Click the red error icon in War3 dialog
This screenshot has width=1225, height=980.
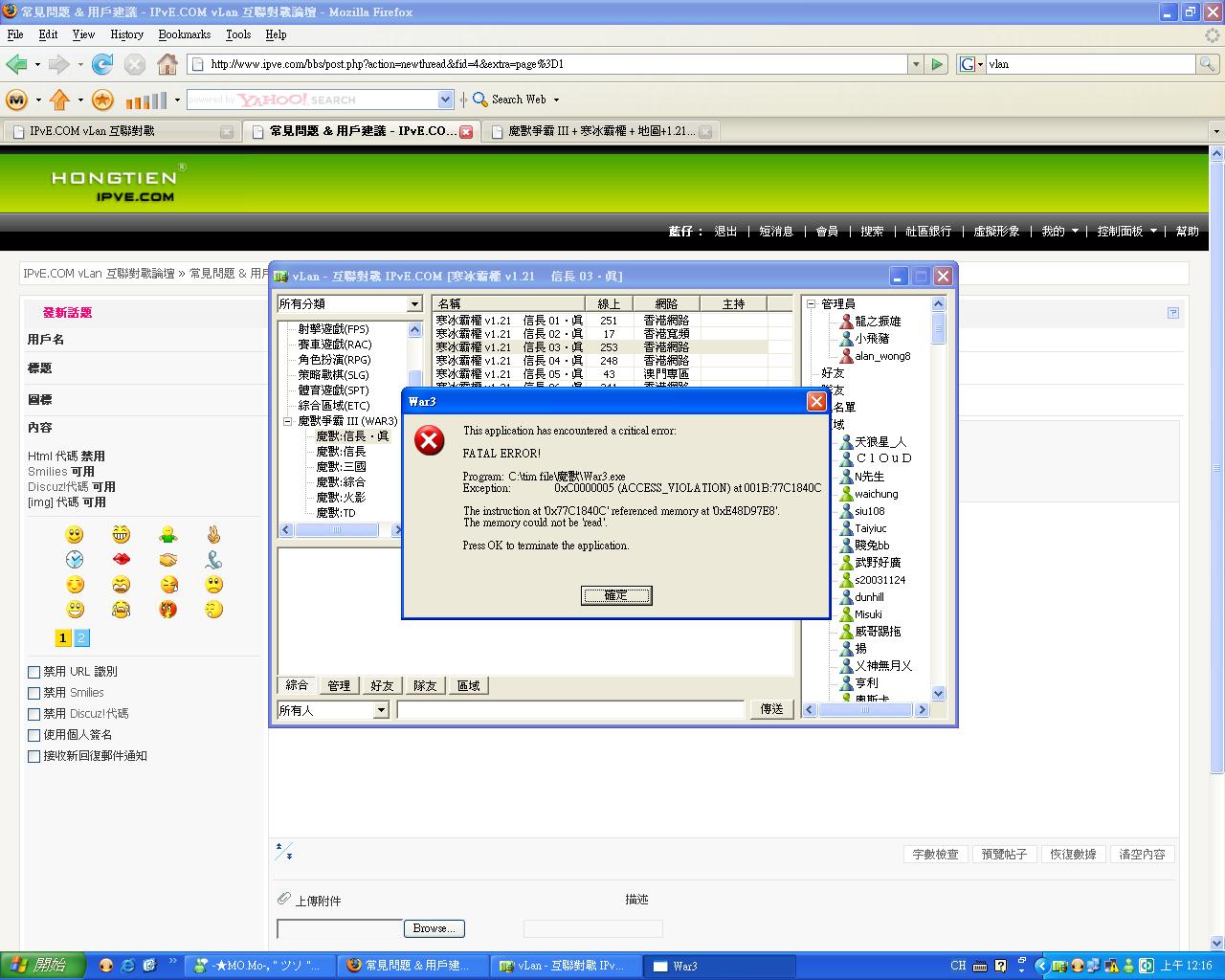click(430, 440)
